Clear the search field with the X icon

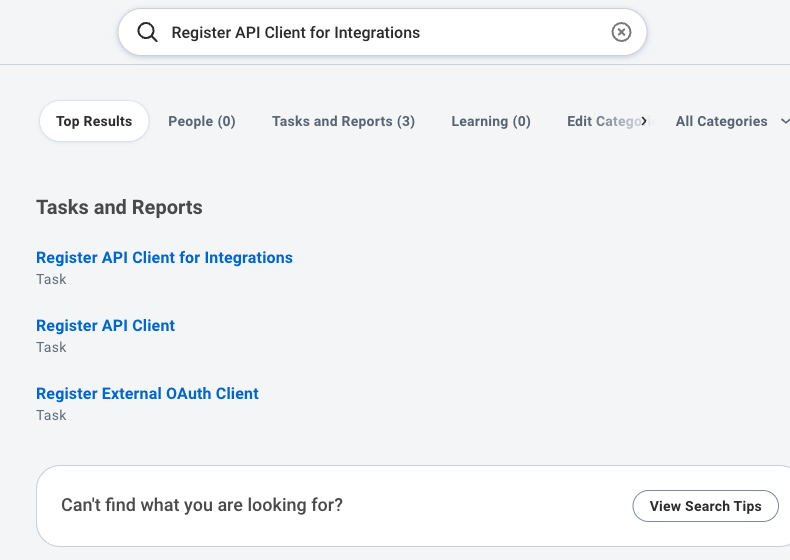coord(621,32)
